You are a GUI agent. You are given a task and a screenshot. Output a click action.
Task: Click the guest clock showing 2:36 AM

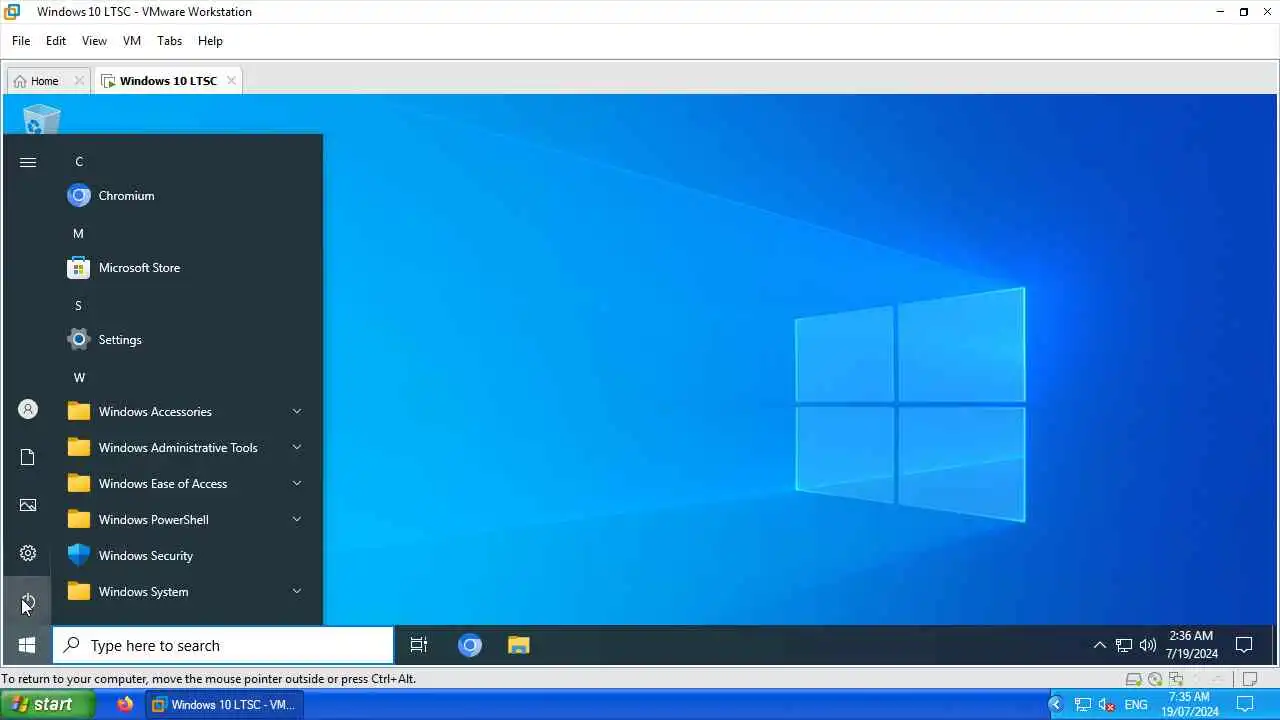tap(1191, 645)
